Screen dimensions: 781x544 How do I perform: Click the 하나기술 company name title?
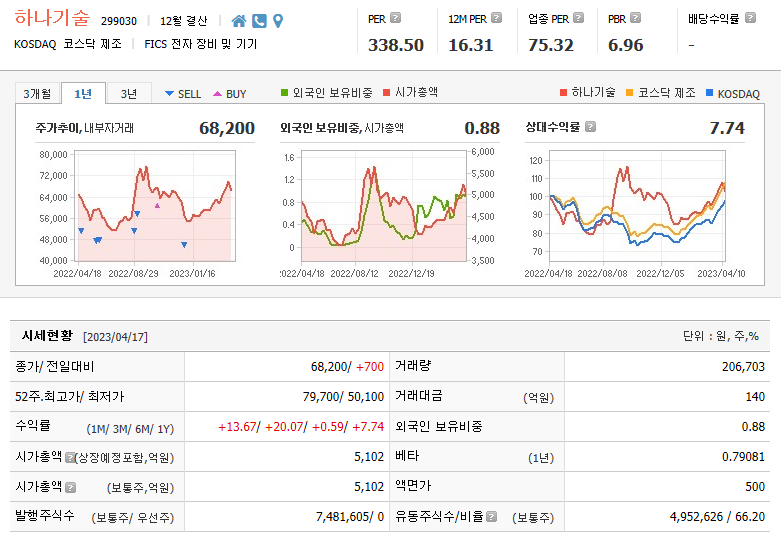(x=52, y=18)
